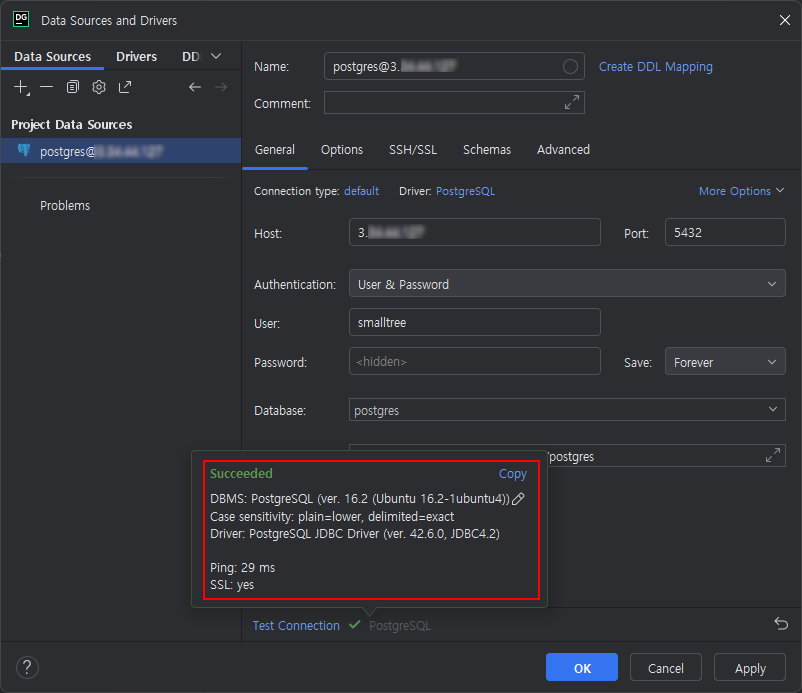Click the Cancel button
The image size is (802, 693).
(665, 667)
